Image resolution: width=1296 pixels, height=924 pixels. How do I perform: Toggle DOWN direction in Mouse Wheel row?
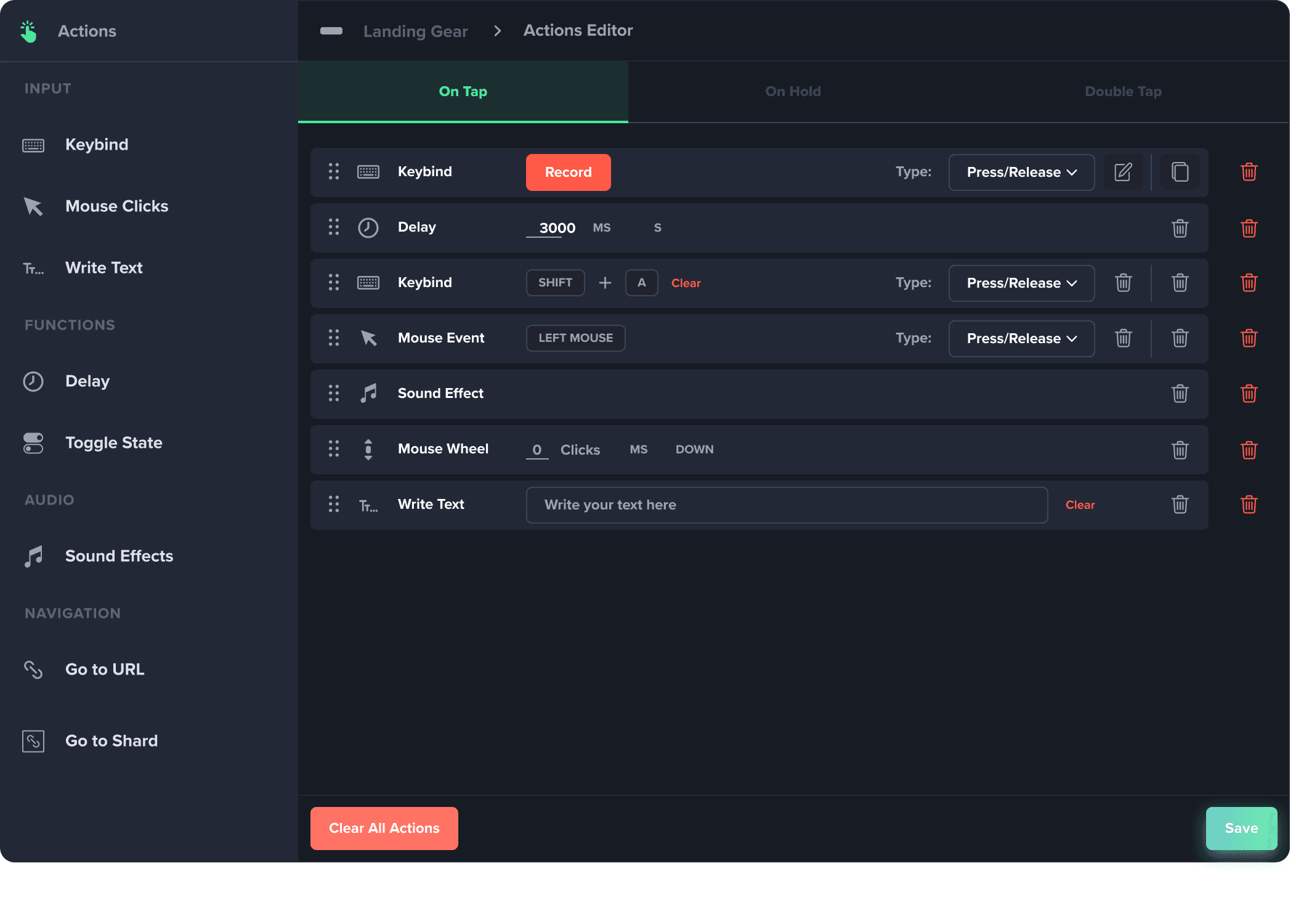point(694,450)
